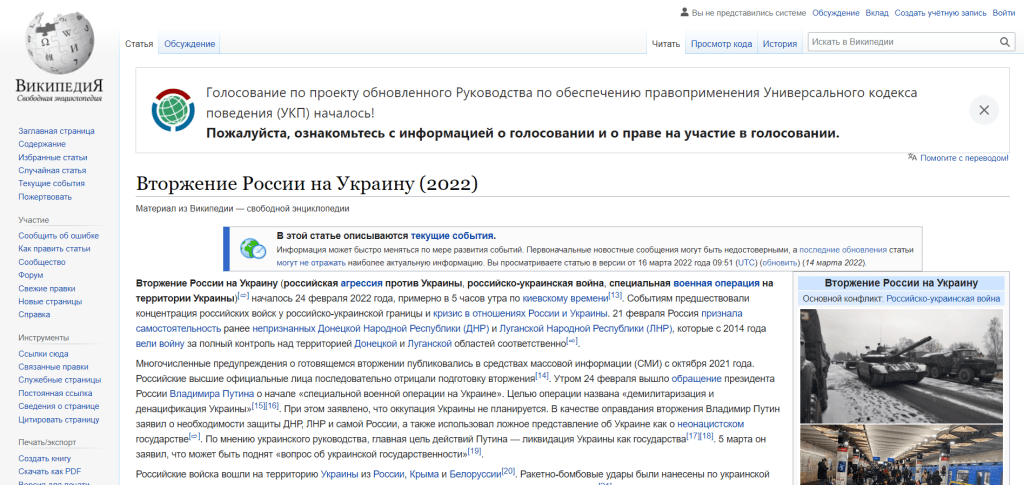Open the 'Просмотр кода' tab

point(721,44)
